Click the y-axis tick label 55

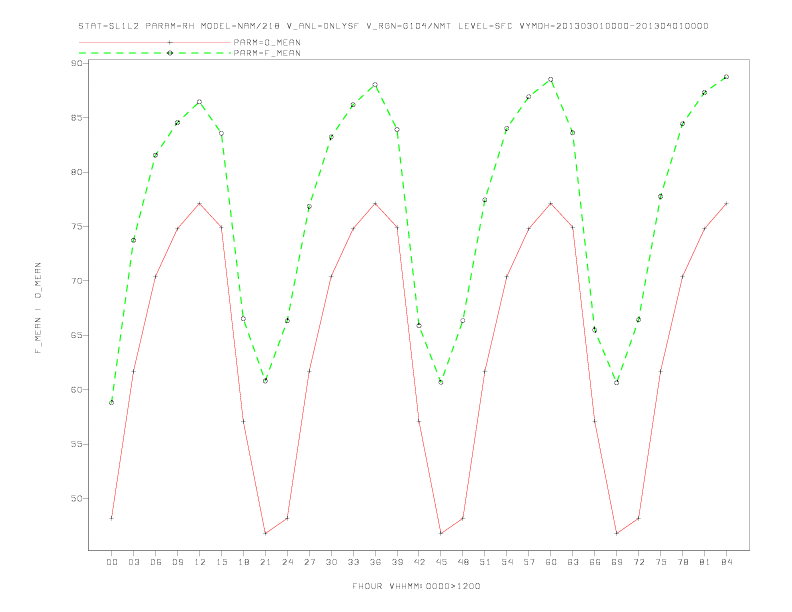(x=76, y=444)
